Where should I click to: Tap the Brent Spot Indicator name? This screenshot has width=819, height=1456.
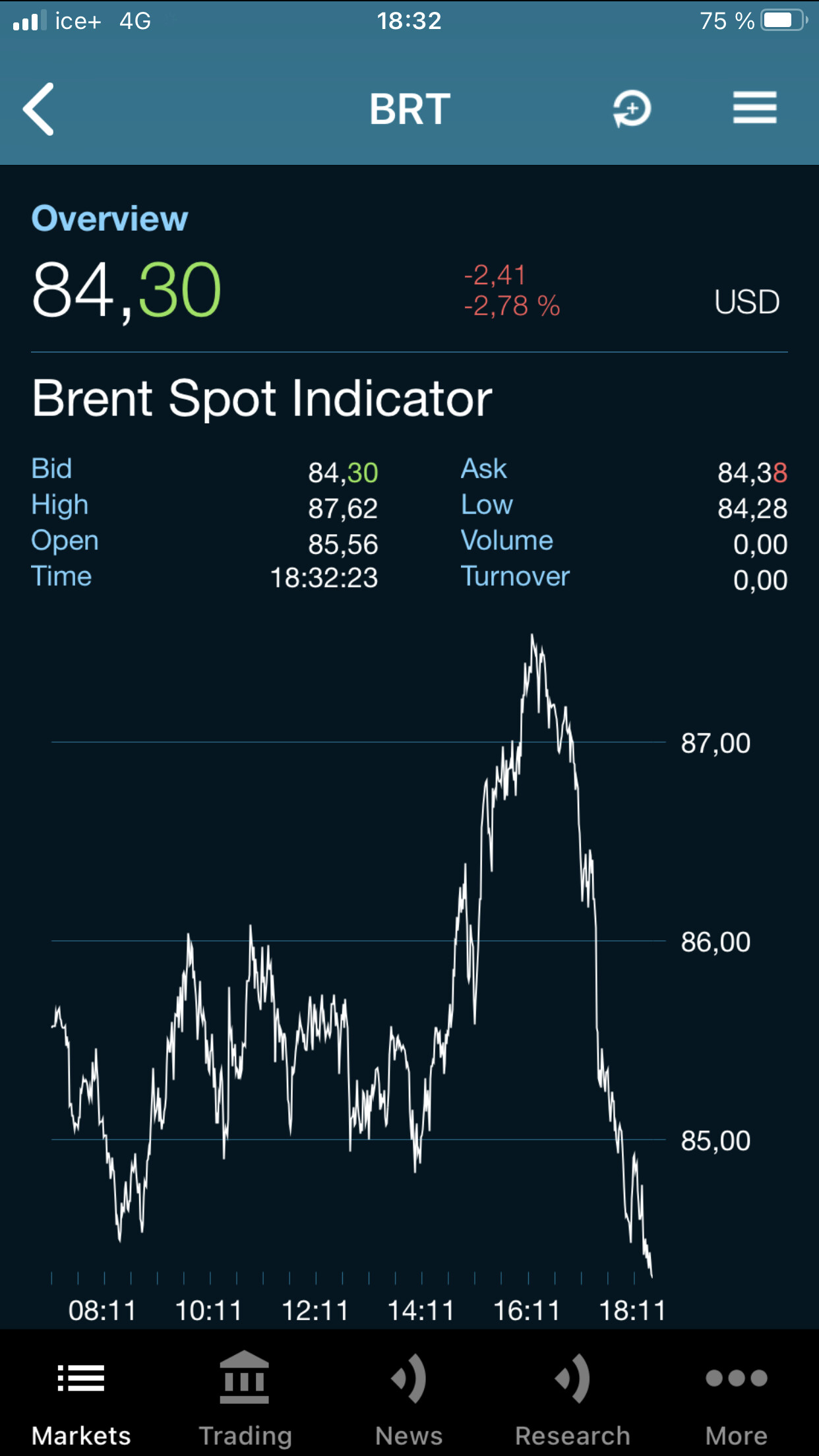262,398
